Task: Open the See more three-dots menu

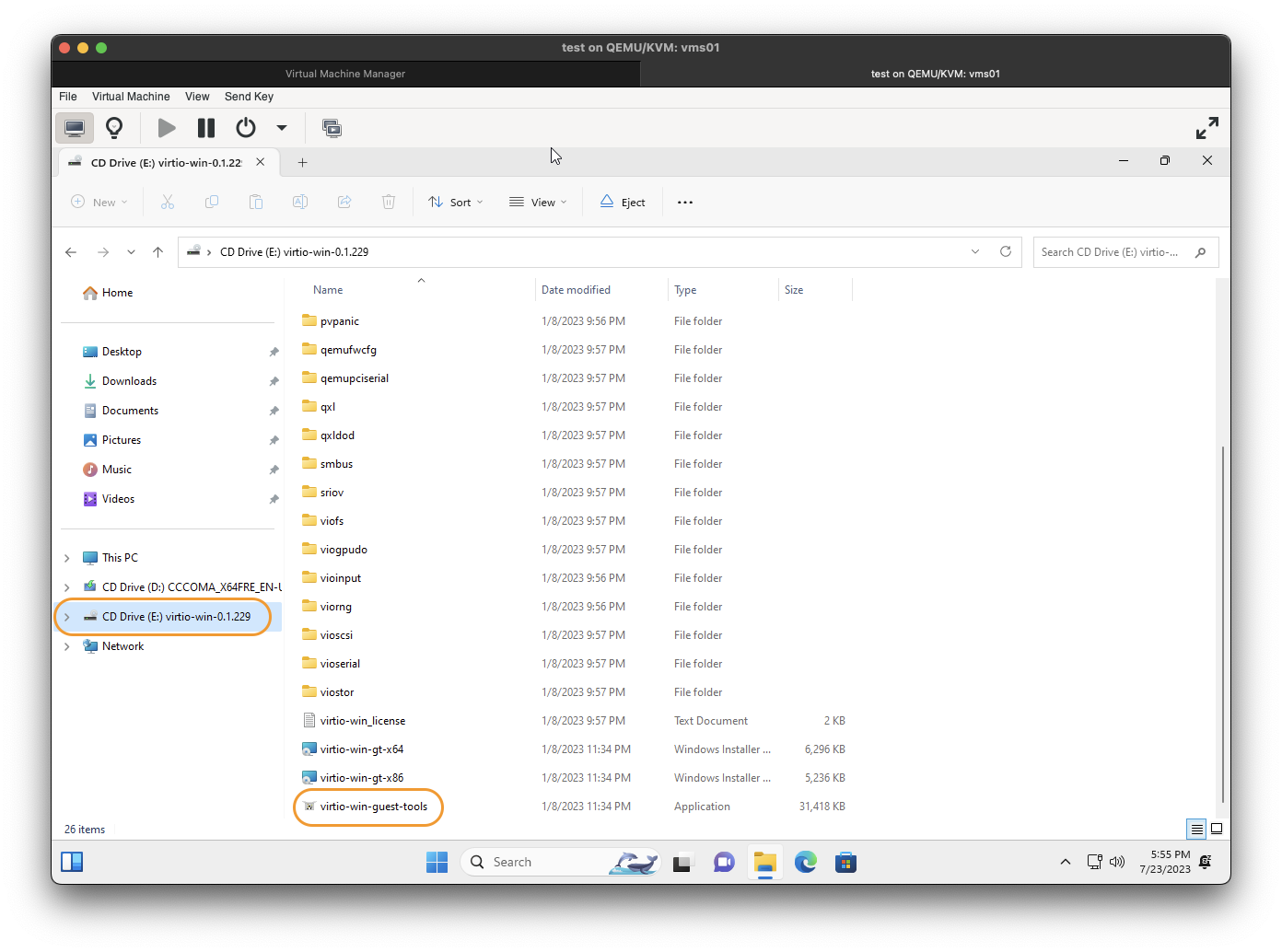Action: coord(685,203)
